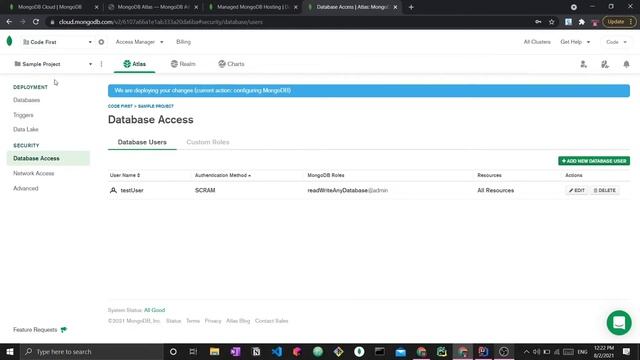Viewport: 640px width, 360px height.
Task: Reload the browser page
Action: (36, 22)
